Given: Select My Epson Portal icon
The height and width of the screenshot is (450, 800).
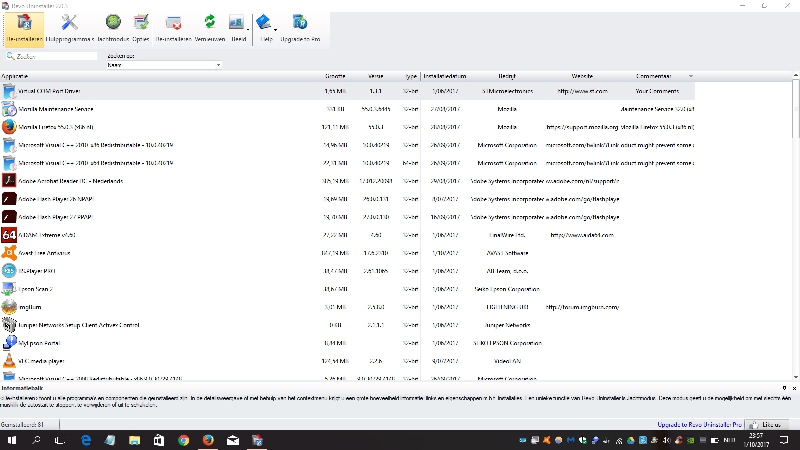Looking at the screenshot, I should (x=9, y=342).
